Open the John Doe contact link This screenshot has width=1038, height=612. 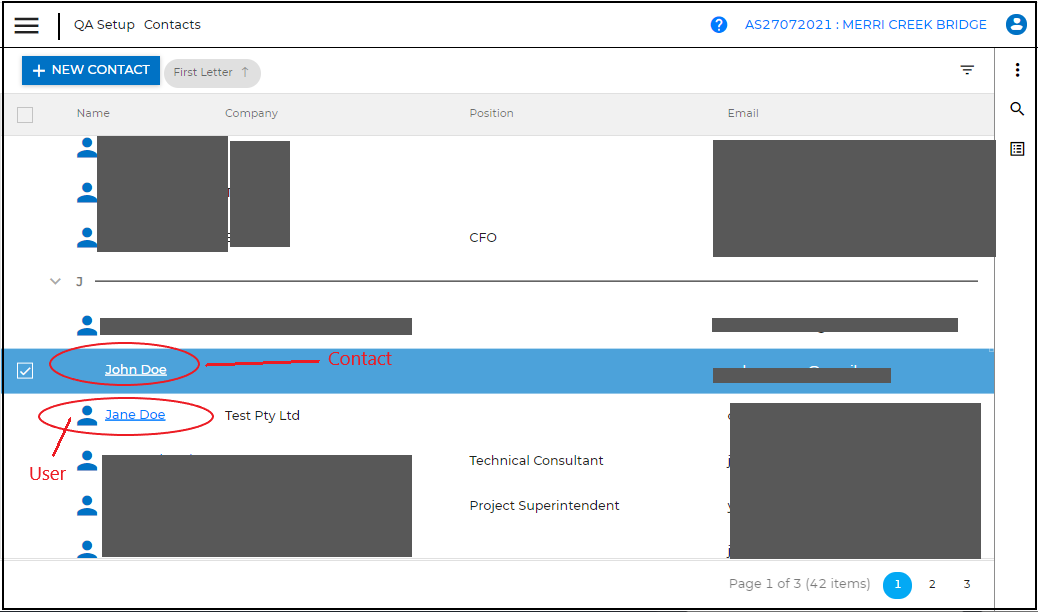[x=136, y=370]
